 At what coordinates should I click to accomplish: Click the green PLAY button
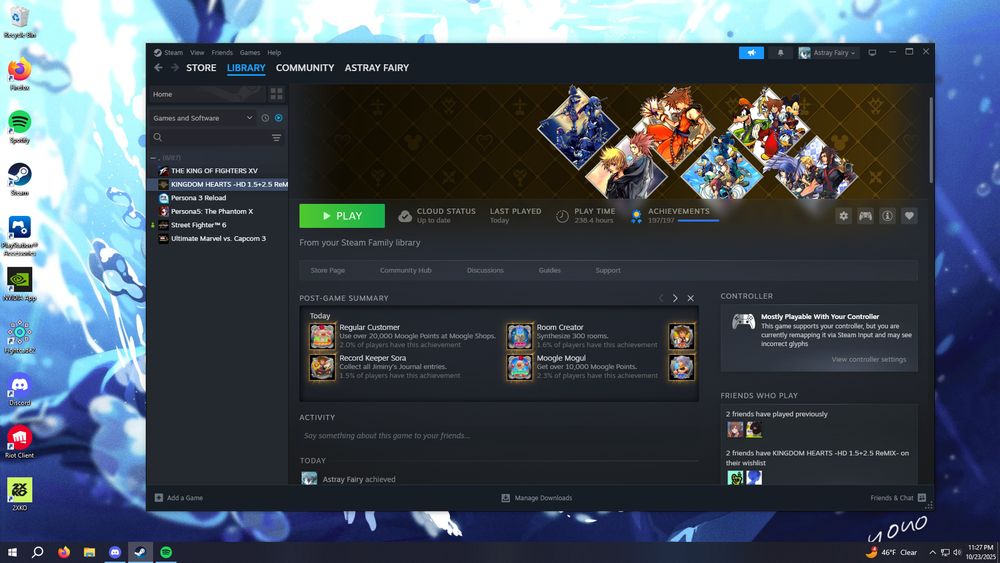(x=342, y=216)
